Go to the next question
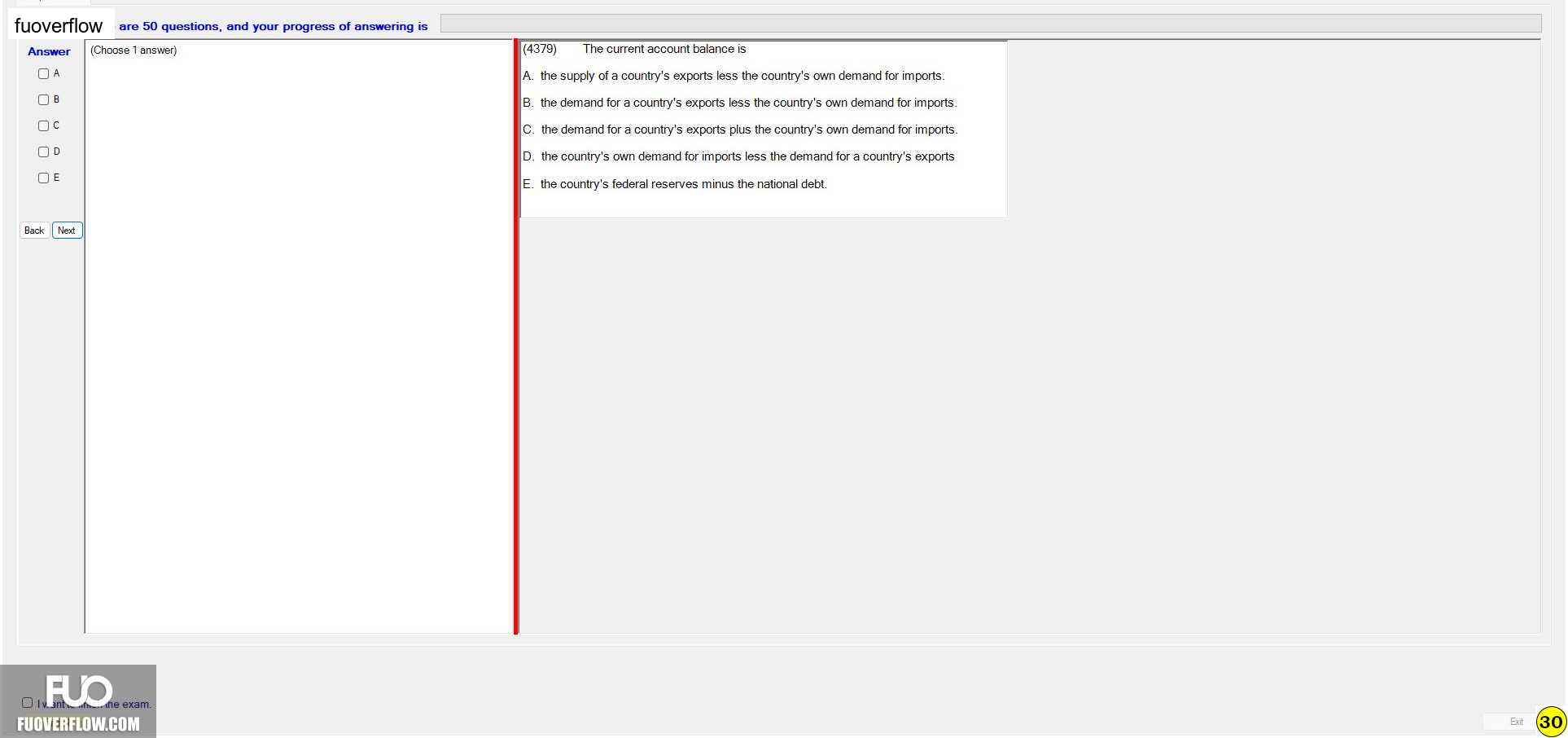1568x738 pixels. [x=67, y=231]
